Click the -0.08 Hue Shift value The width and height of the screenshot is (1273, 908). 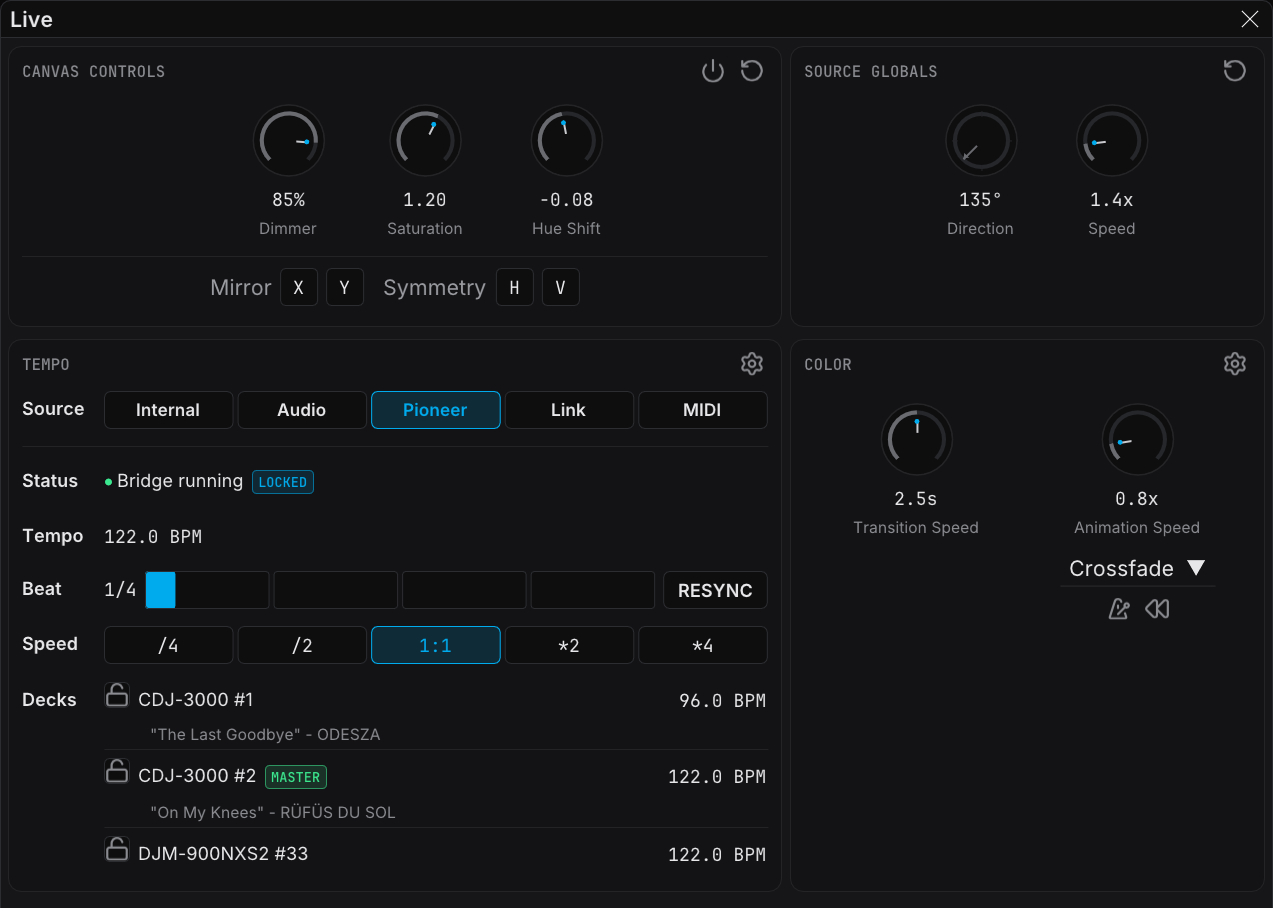pyautogui.click(x=566, y=200)
